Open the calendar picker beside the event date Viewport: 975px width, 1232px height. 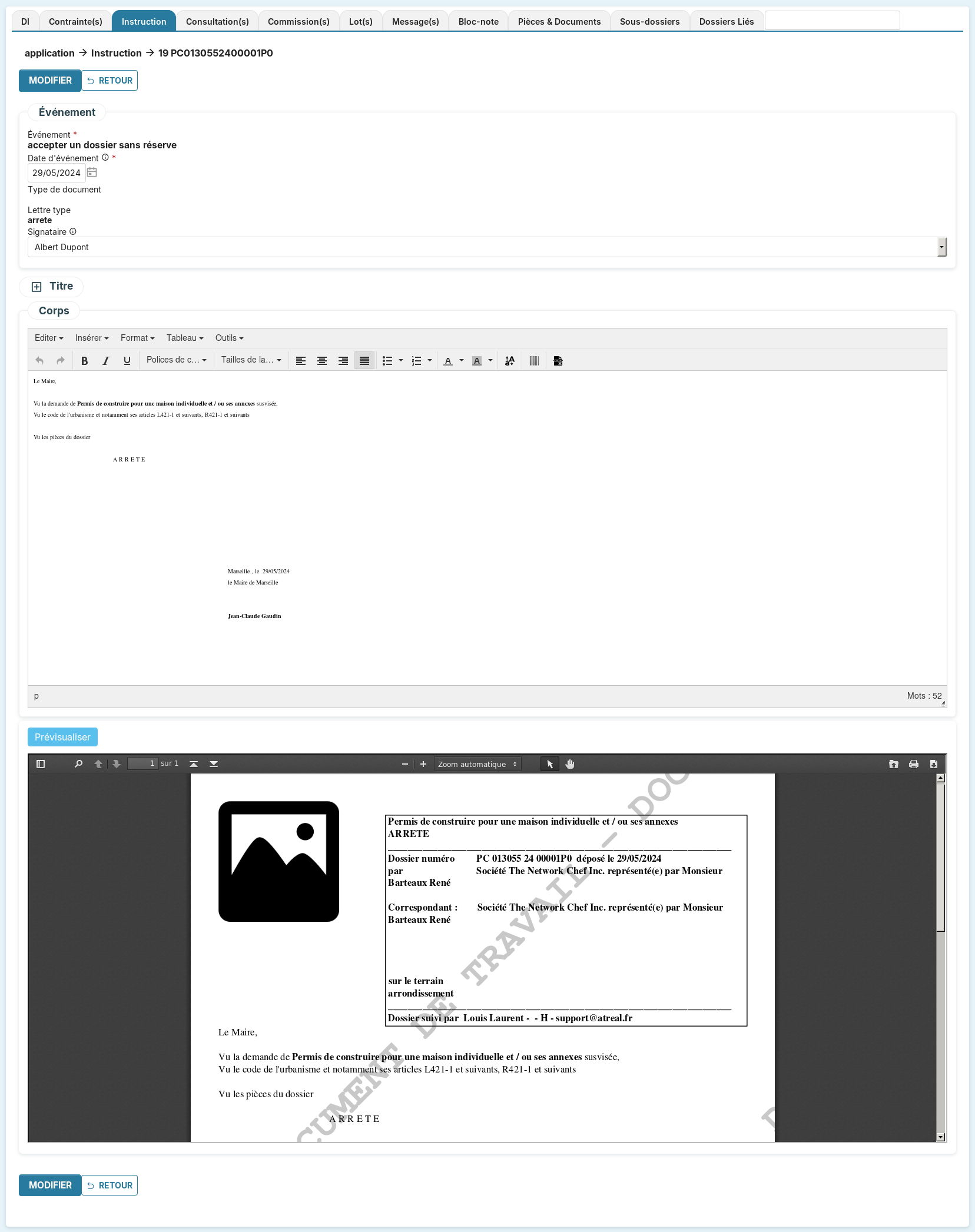coord(92,172)
